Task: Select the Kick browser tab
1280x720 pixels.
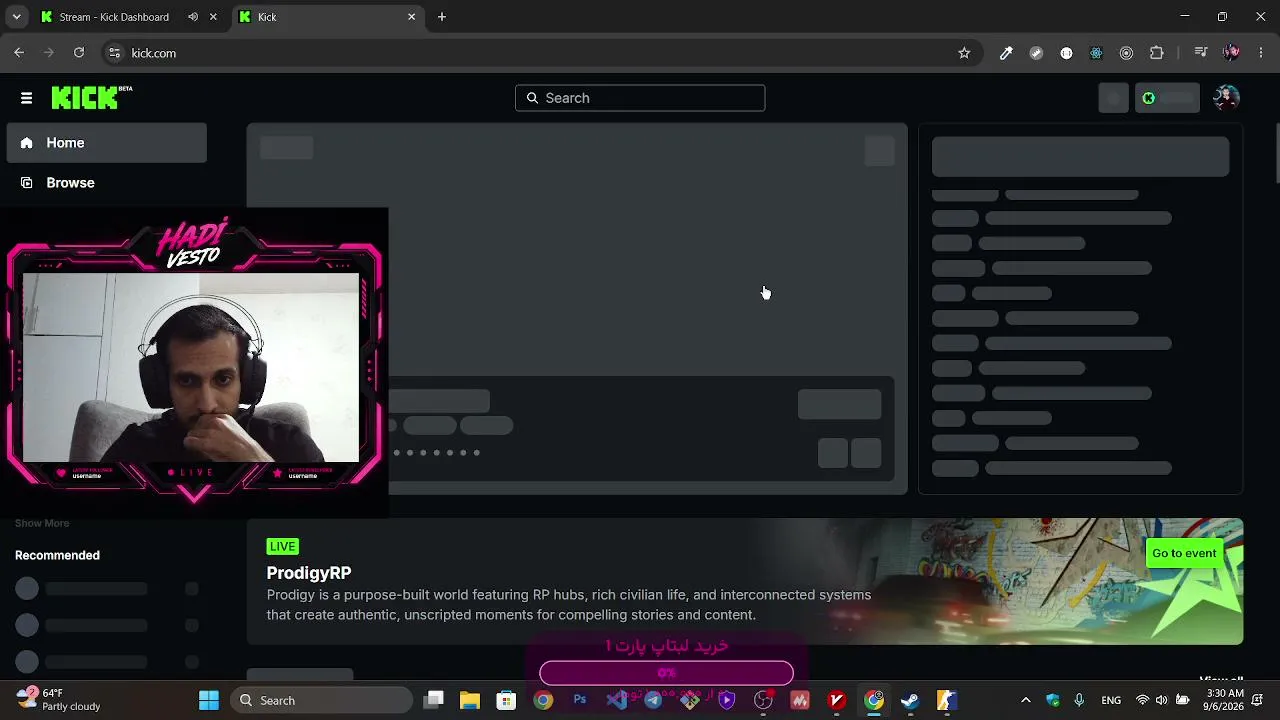Action: click(328, 17)
